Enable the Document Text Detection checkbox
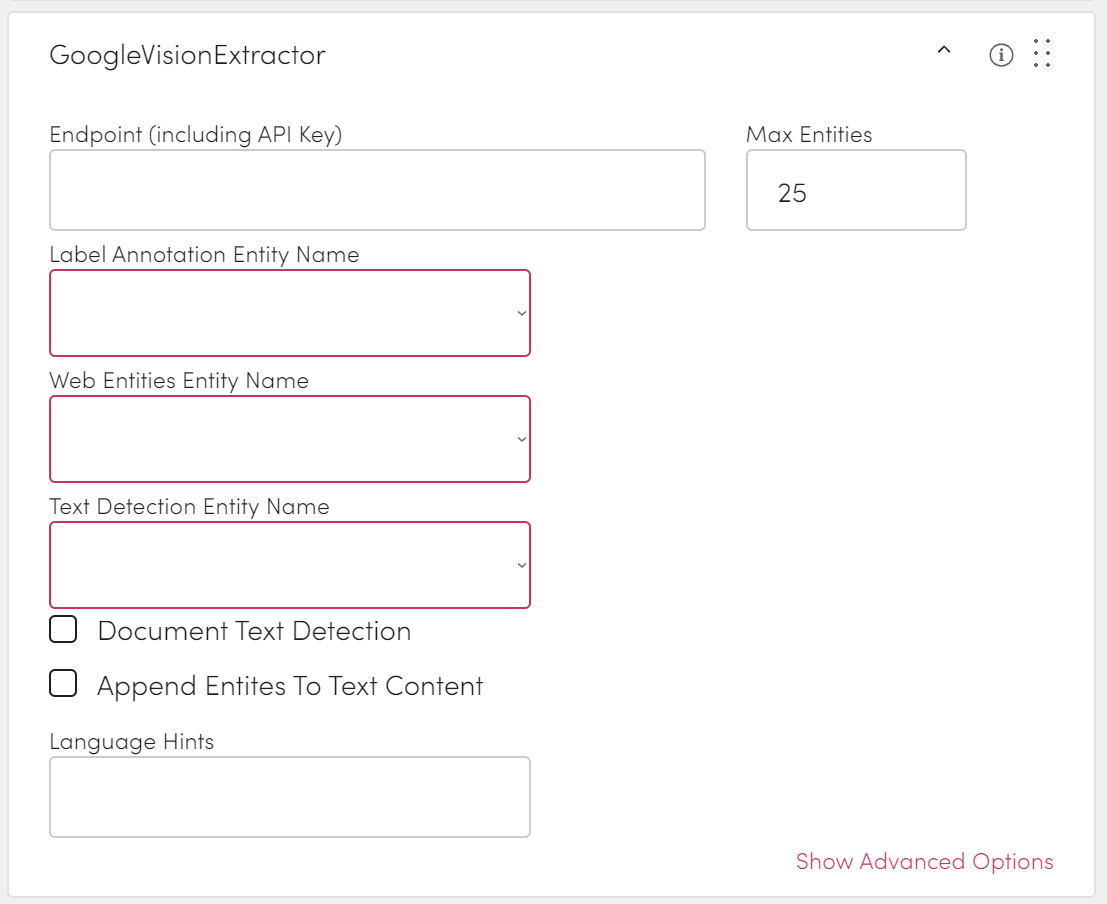This screenshot has width=1107, height=904. tap(64, 630)
